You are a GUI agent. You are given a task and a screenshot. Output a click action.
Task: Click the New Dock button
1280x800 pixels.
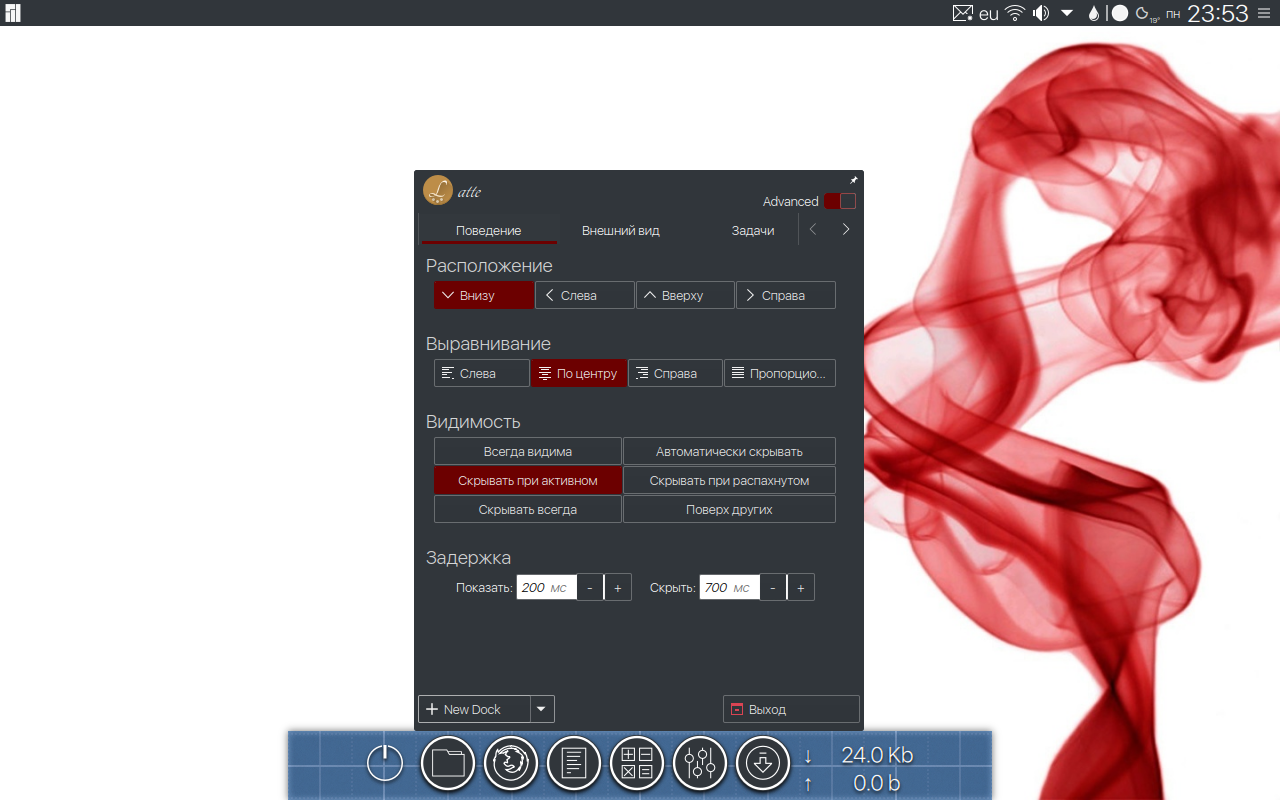(474, 709)
